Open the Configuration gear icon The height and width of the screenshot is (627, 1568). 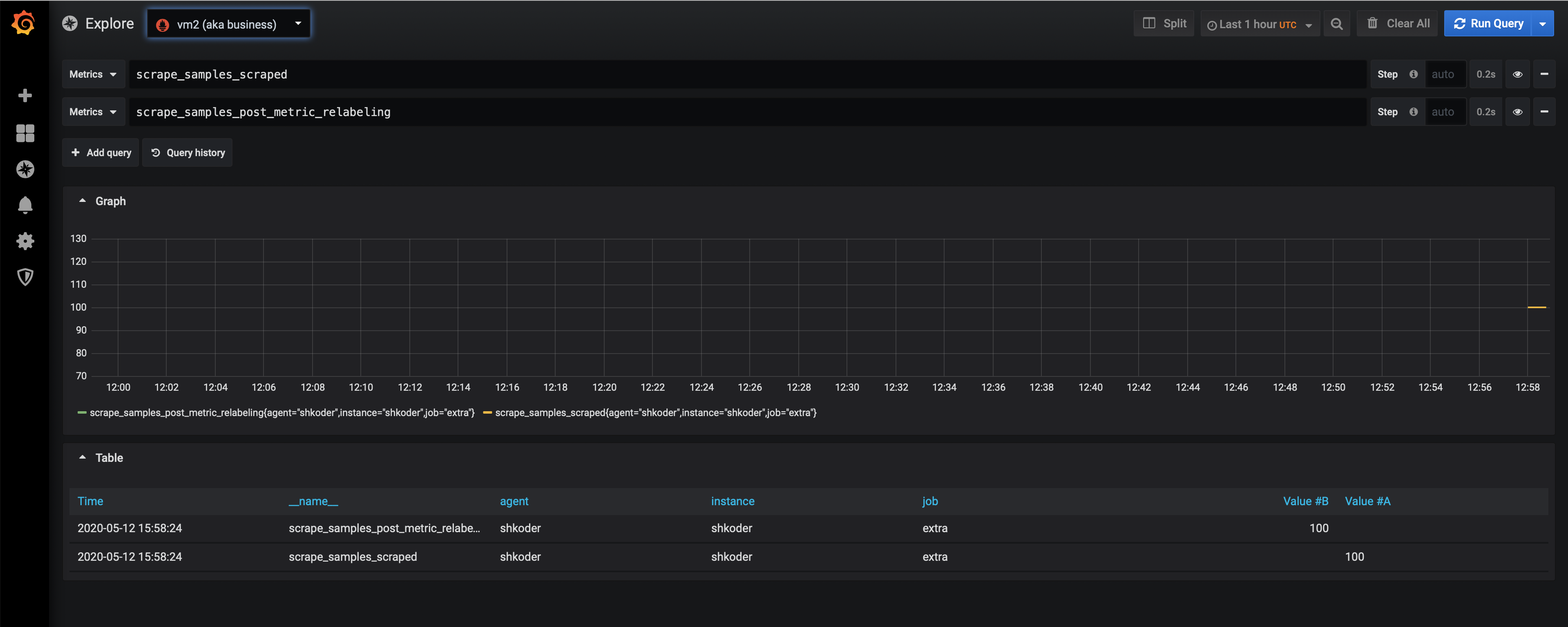point(25,241)
